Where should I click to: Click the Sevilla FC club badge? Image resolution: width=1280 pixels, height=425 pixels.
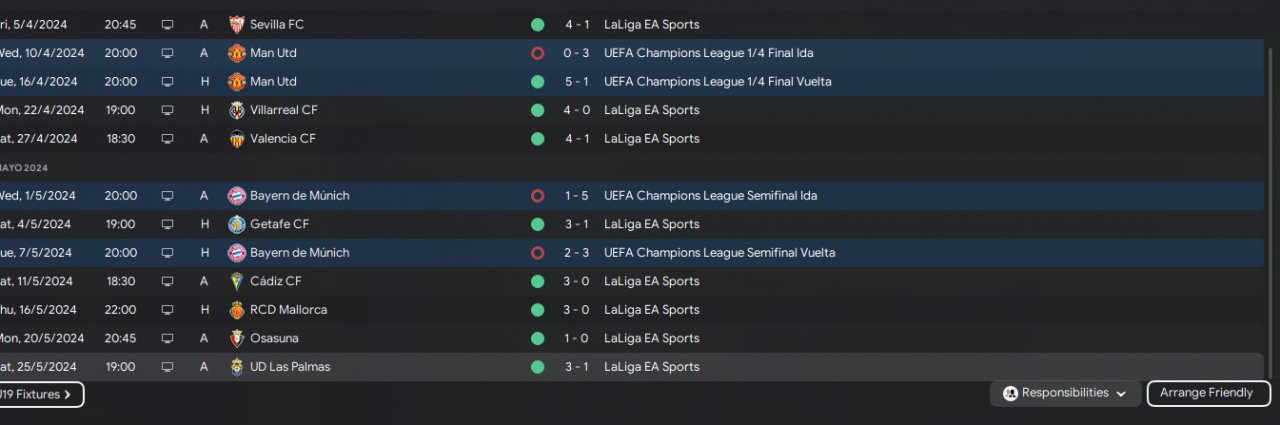(237, 25)
